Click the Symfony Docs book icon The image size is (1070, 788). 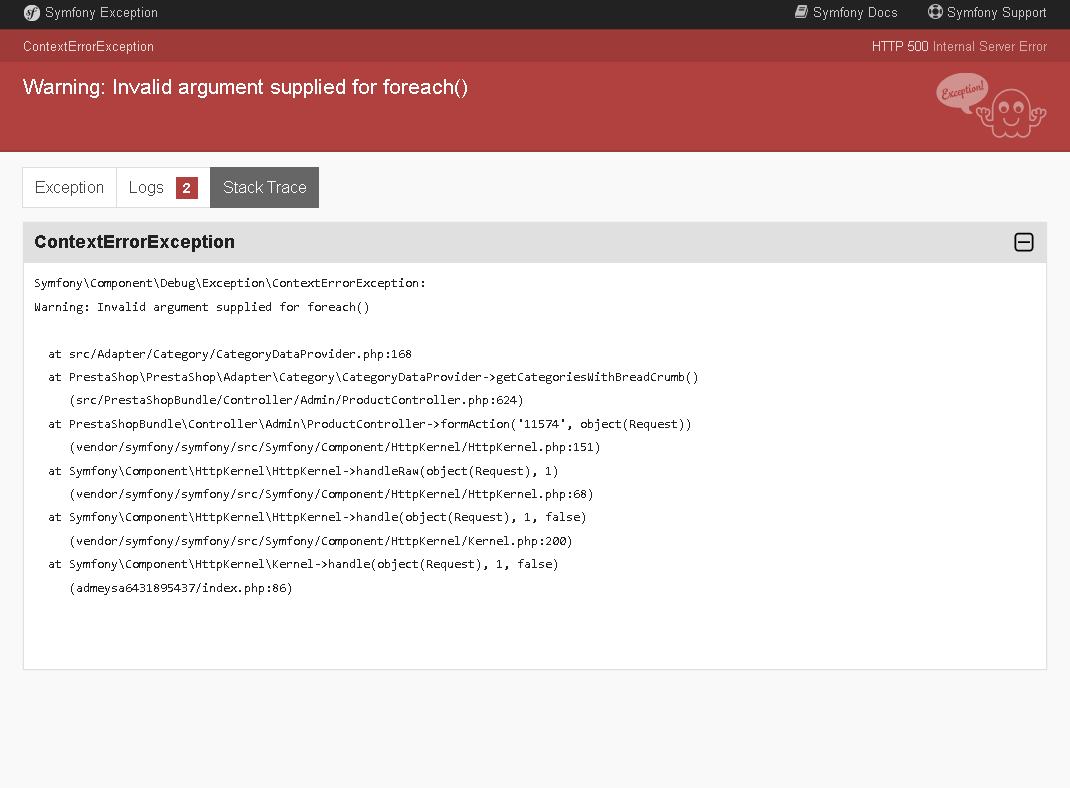801,12
